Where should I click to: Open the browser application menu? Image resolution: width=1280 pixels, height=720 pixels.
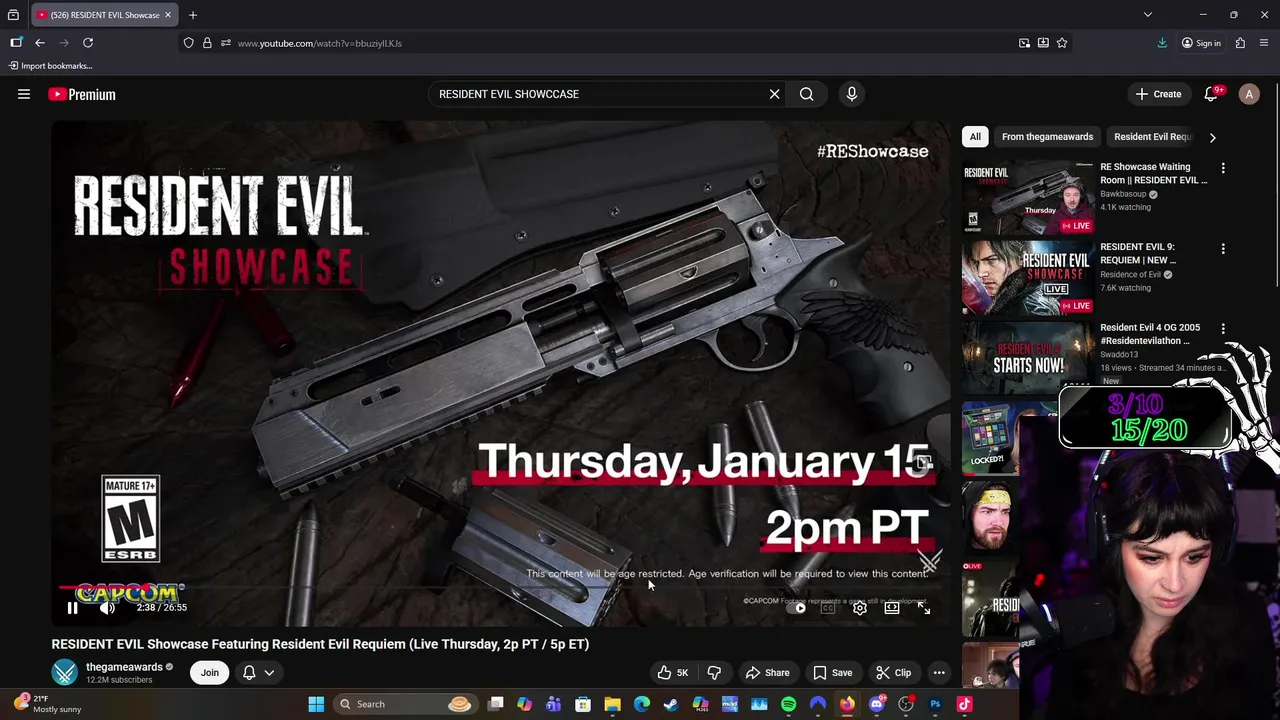[x=1264, y=43]
